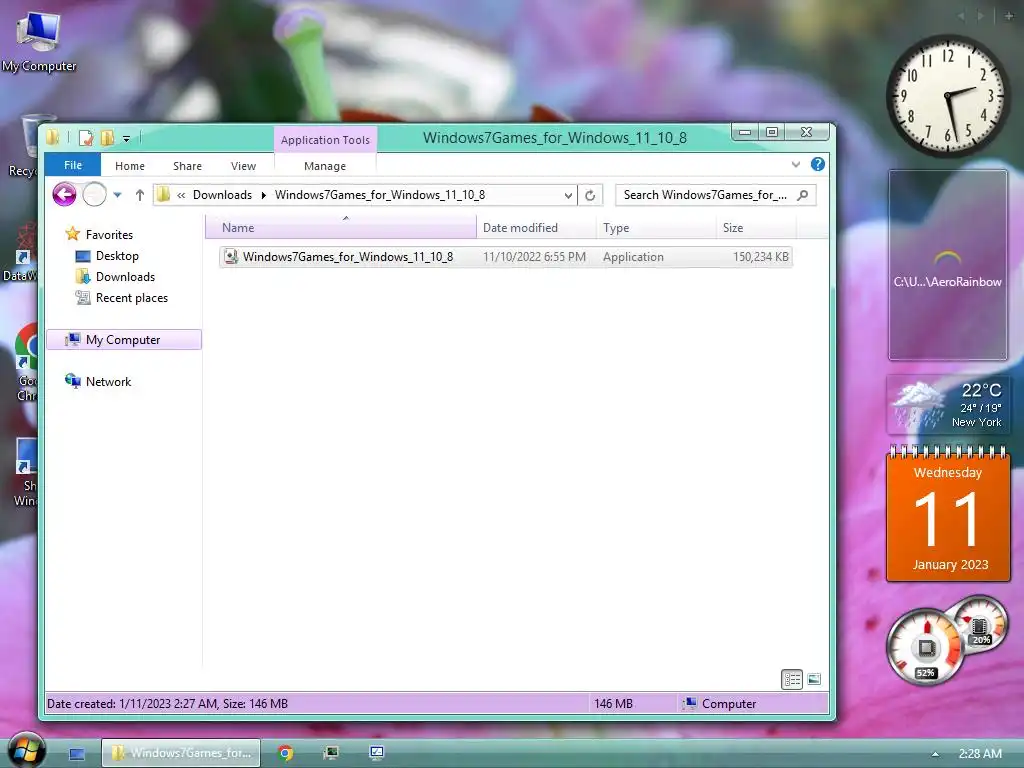
Task: Refresh the folder view
Action: click(x=590, y=195)
